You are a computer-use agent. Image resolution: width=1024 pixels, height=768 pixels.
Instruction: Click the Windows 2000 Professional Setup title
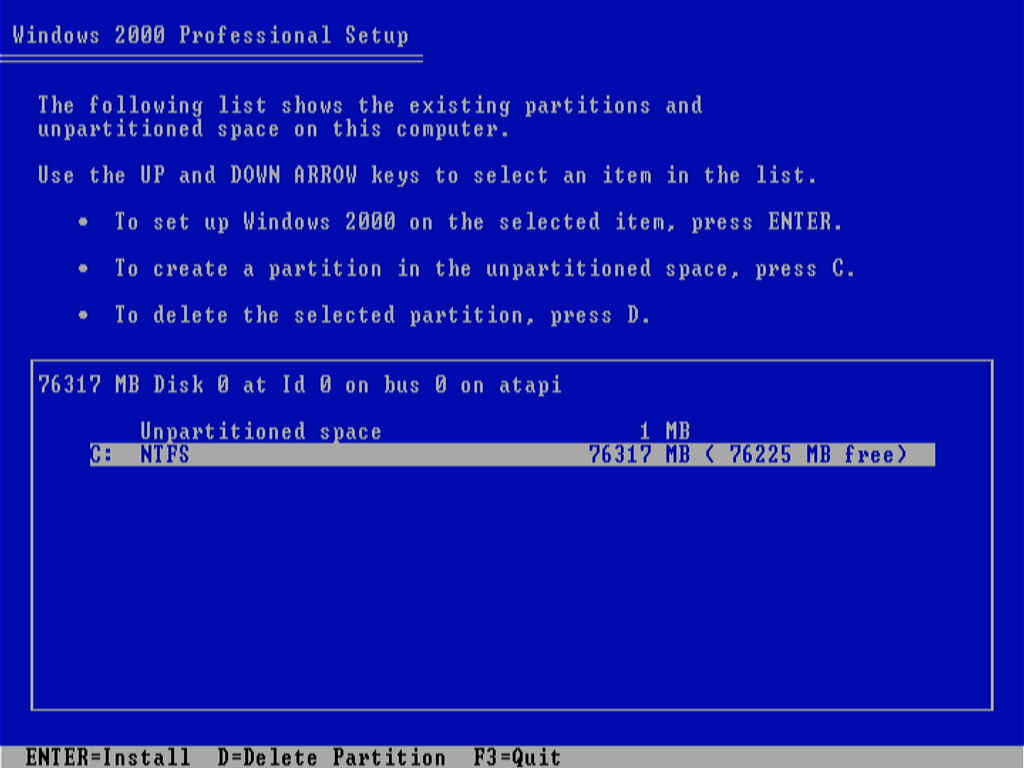(x=210, y=35)
